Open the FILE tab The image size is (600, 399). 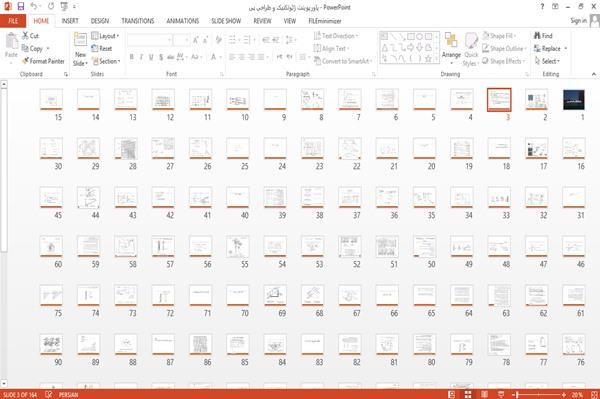tap(13, 21)
